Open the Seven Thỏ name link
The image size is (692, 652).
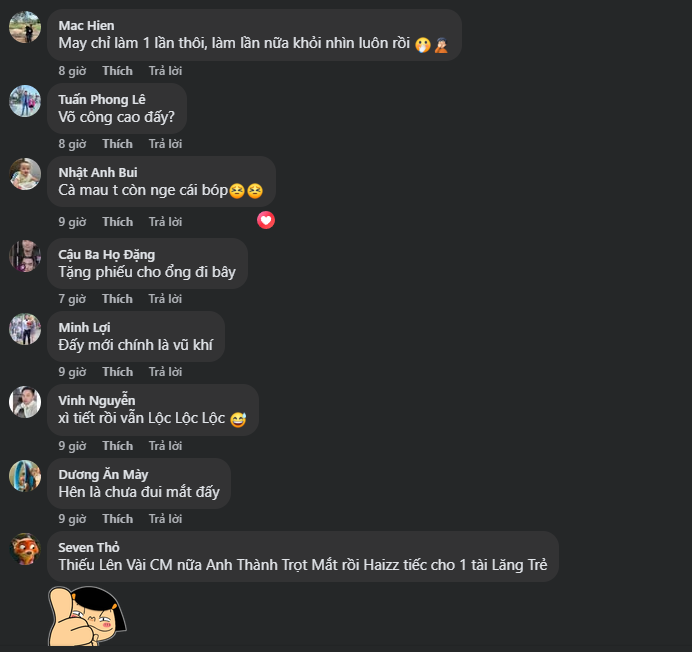89,547
